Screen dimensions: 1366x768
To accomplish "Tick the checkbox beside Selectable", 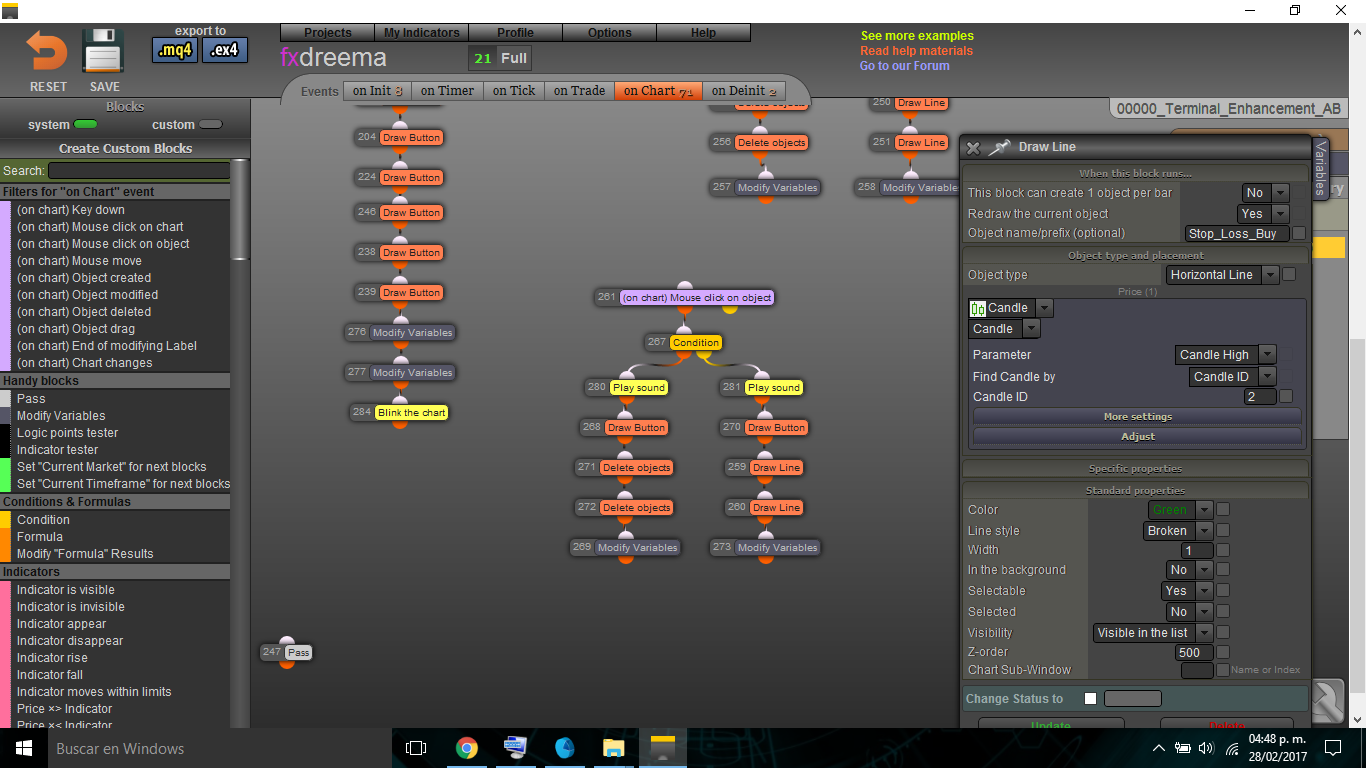I will [x=1223, y=590].
